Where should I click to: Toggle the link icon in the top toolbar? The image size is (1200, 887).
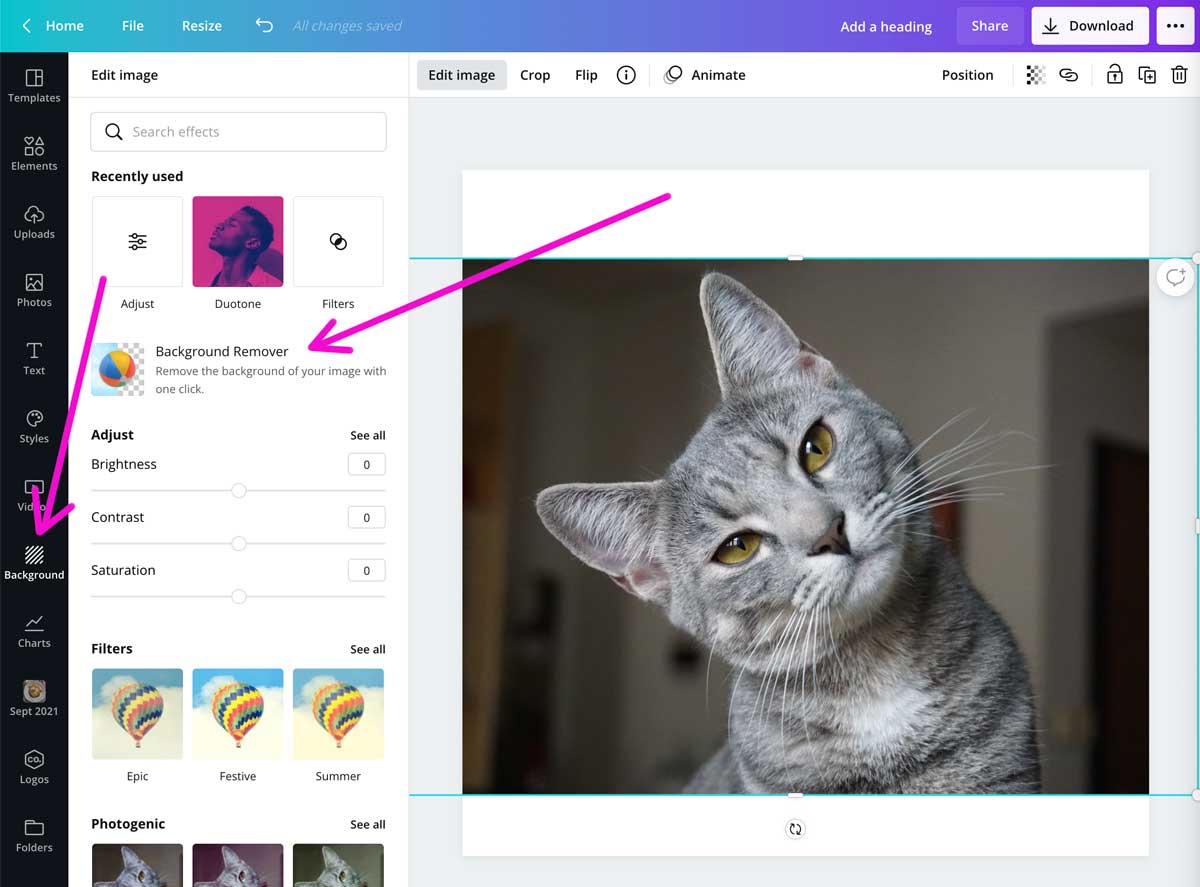(1069, 75)
